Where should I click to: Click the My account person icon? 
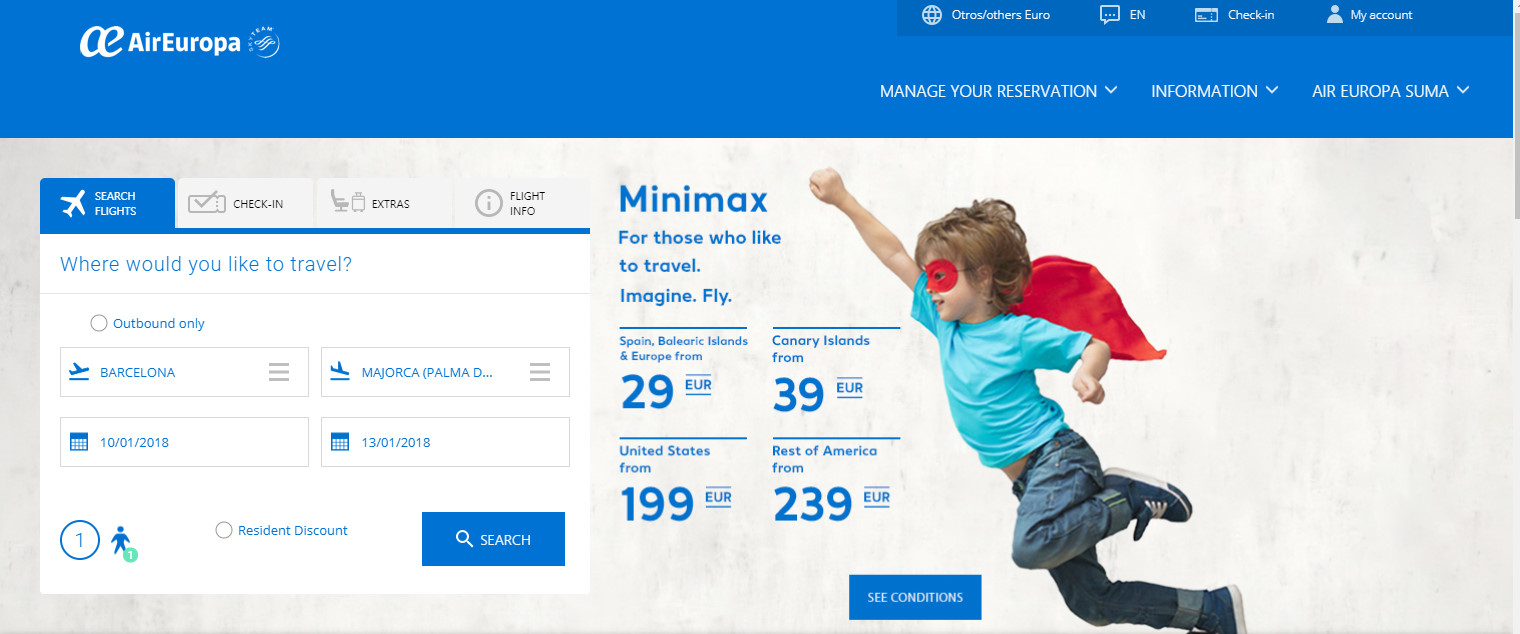point(1334,14)
